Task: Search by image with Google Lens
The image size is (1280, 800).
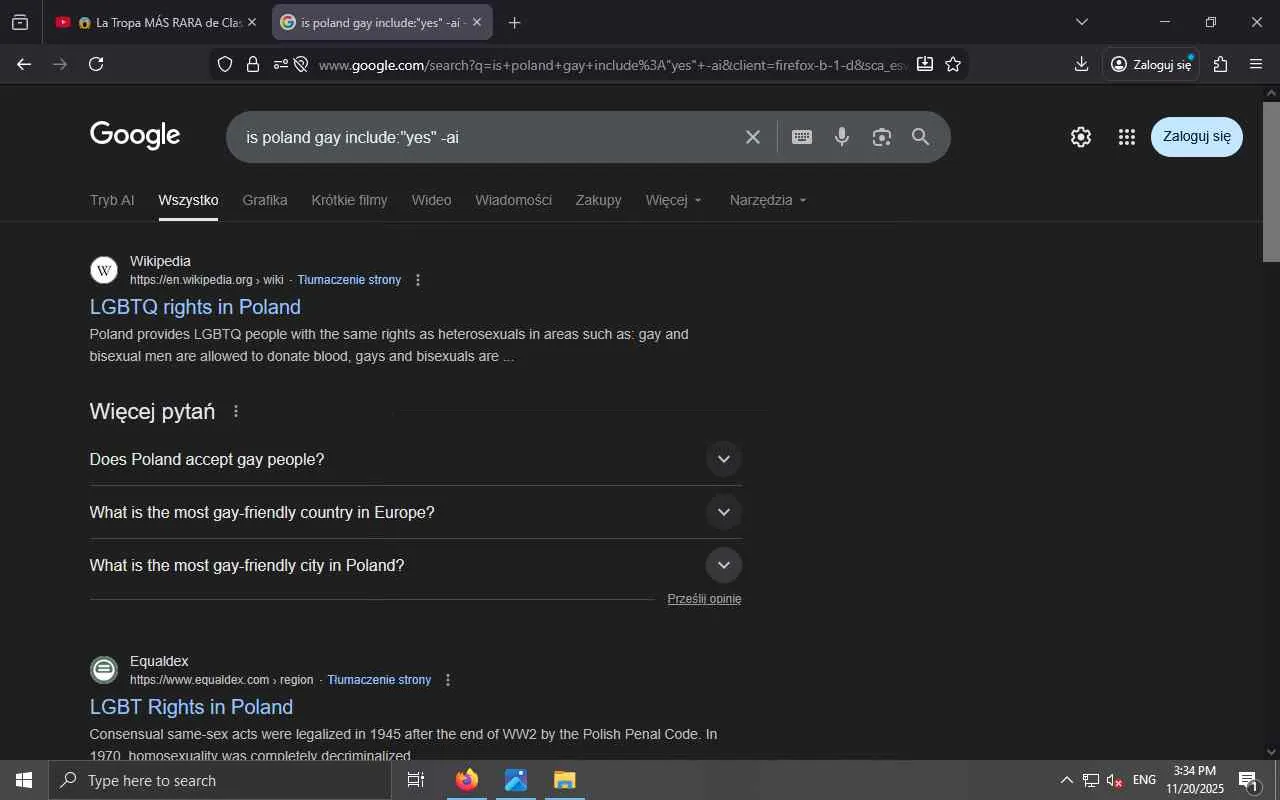Action: coord(881,137)
